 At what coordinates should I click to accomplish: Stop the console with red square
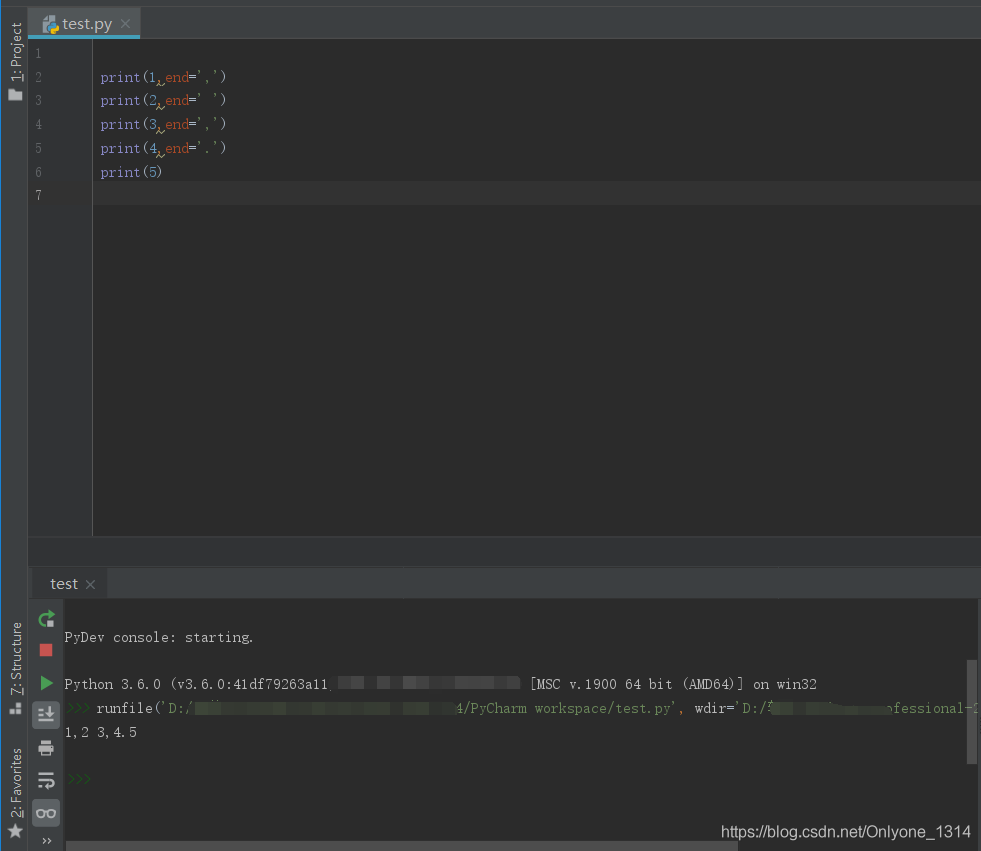46,650
